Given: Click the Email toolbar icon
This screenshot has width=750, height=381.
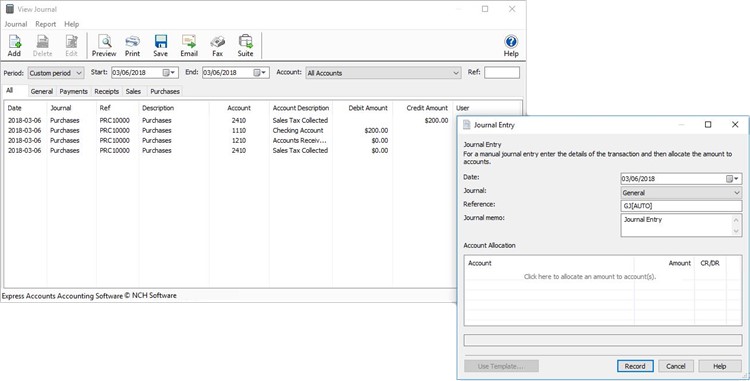Looking at the screenshot, I should pyautogui.click(x=189, y=46).
